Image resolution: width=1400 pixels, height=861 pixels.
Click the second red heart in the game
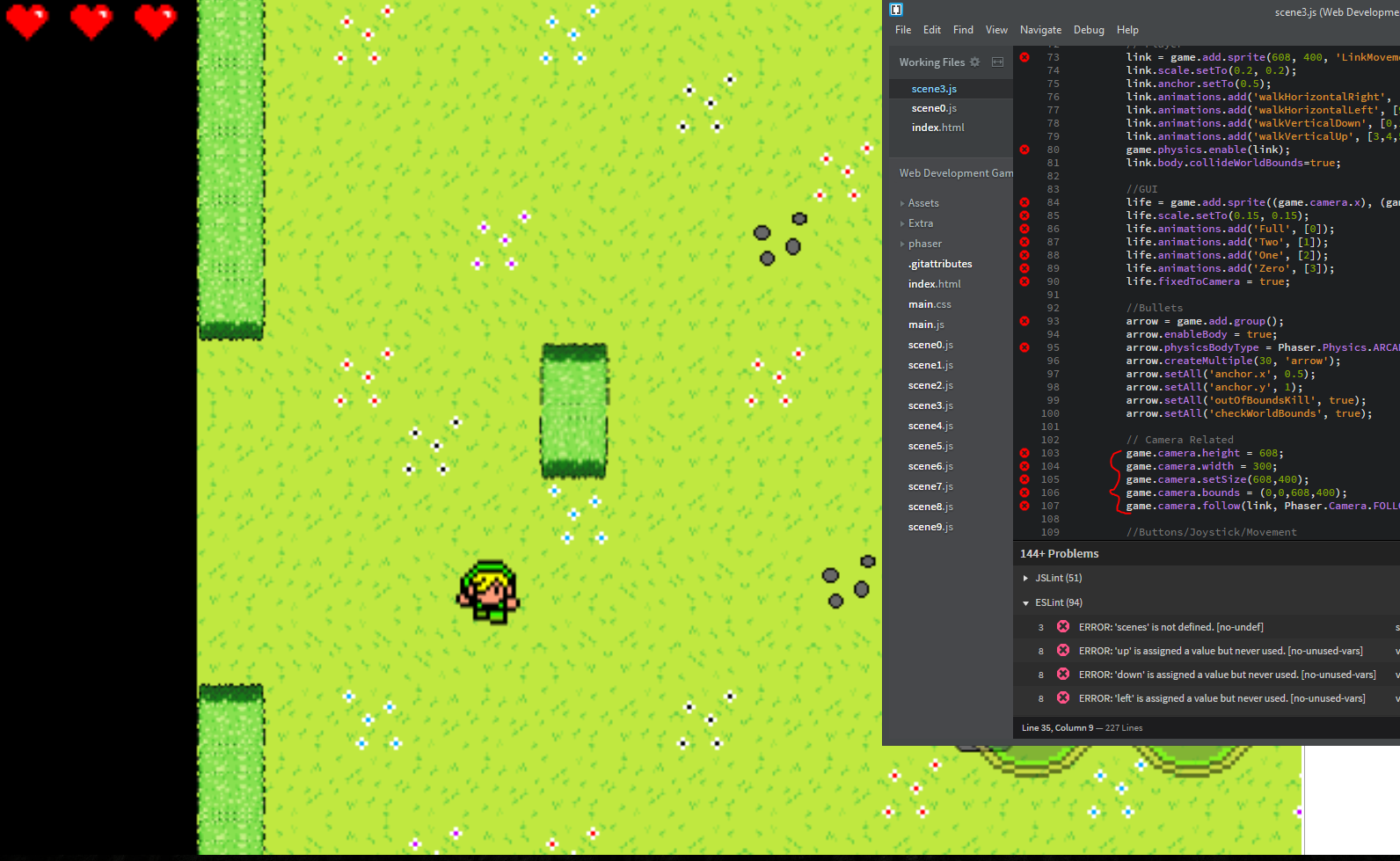(x=91, y=21)
